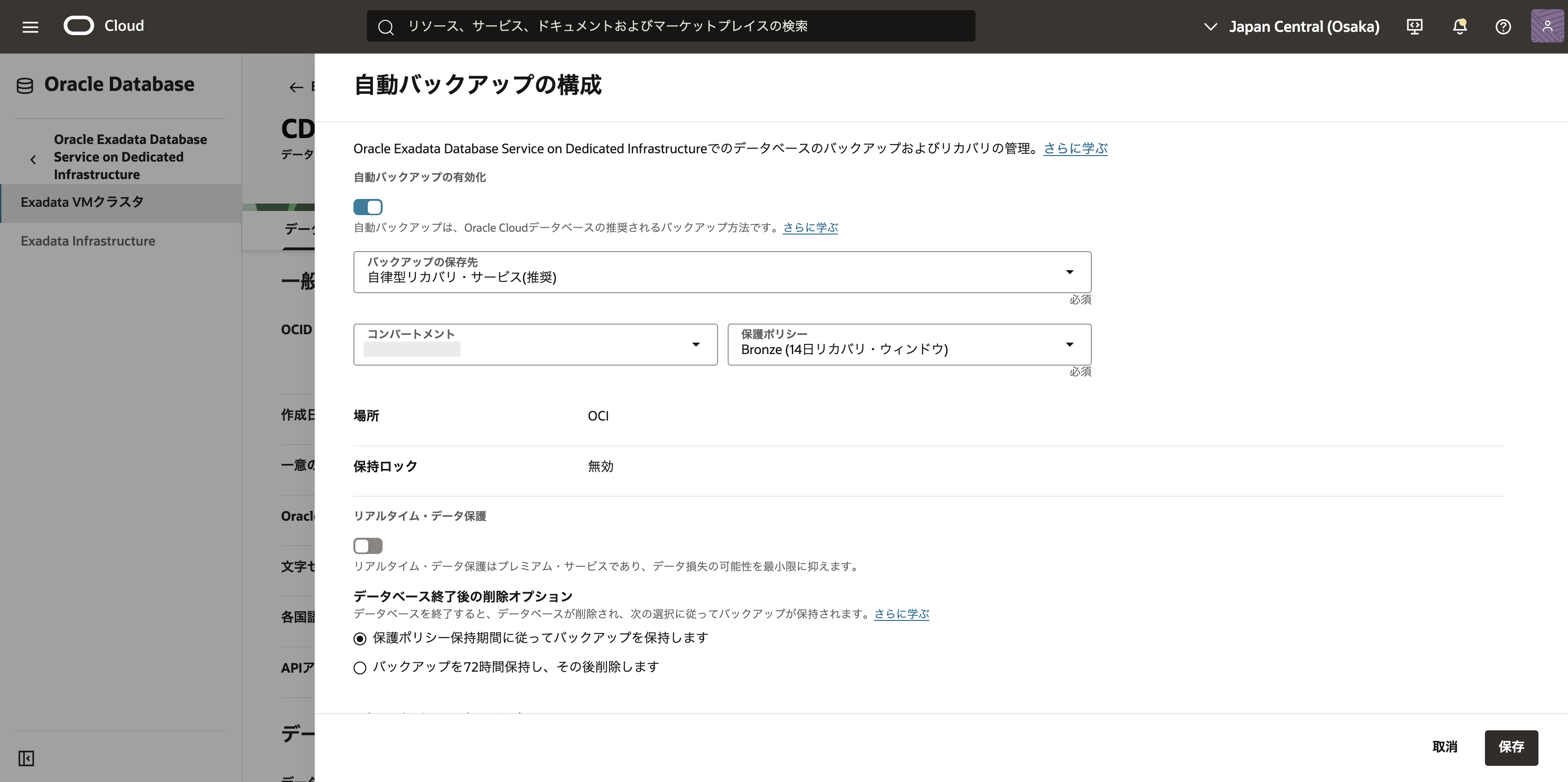Expand the バックアップの保存先 dropdown

click(722, 272)
